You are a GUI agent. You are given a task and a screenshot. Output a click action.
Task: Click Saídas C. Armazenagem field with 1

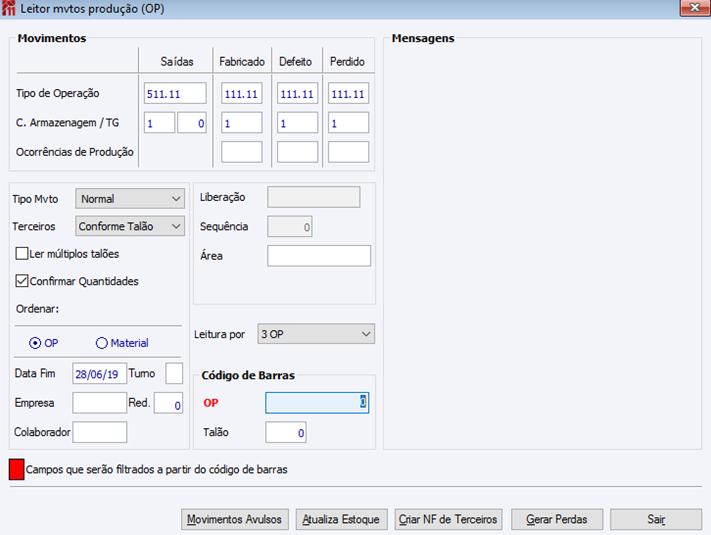click(159, 122)
